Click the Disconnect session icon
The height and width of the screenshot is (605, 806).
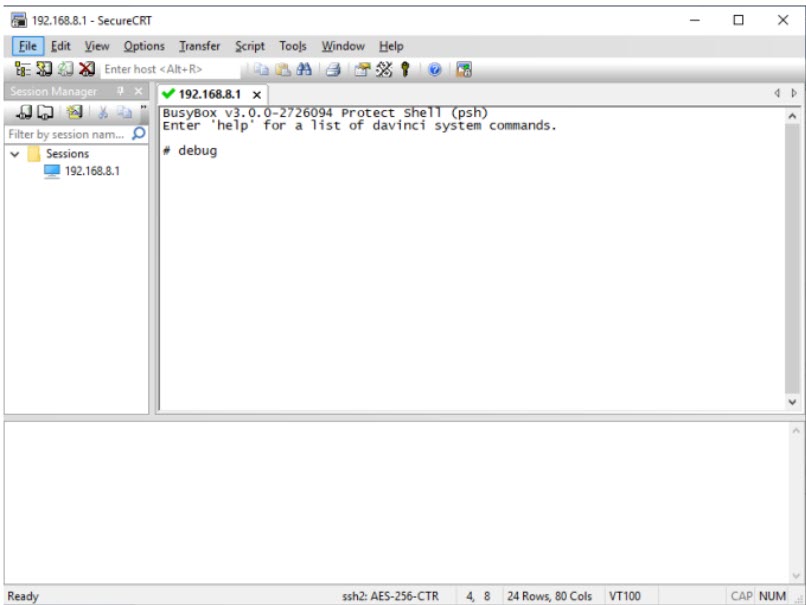tap(87, 69)
